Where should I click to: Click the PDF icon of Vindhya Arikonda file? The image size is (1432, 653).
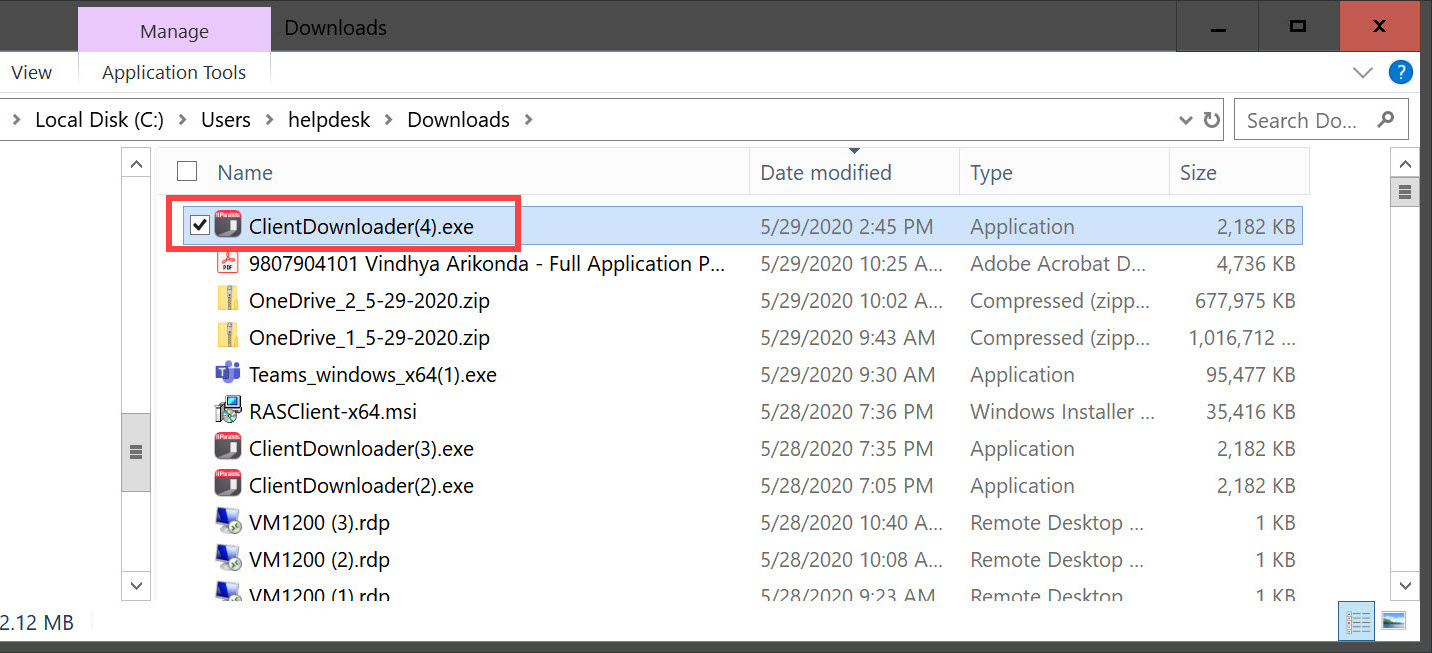tap(229, 264)
